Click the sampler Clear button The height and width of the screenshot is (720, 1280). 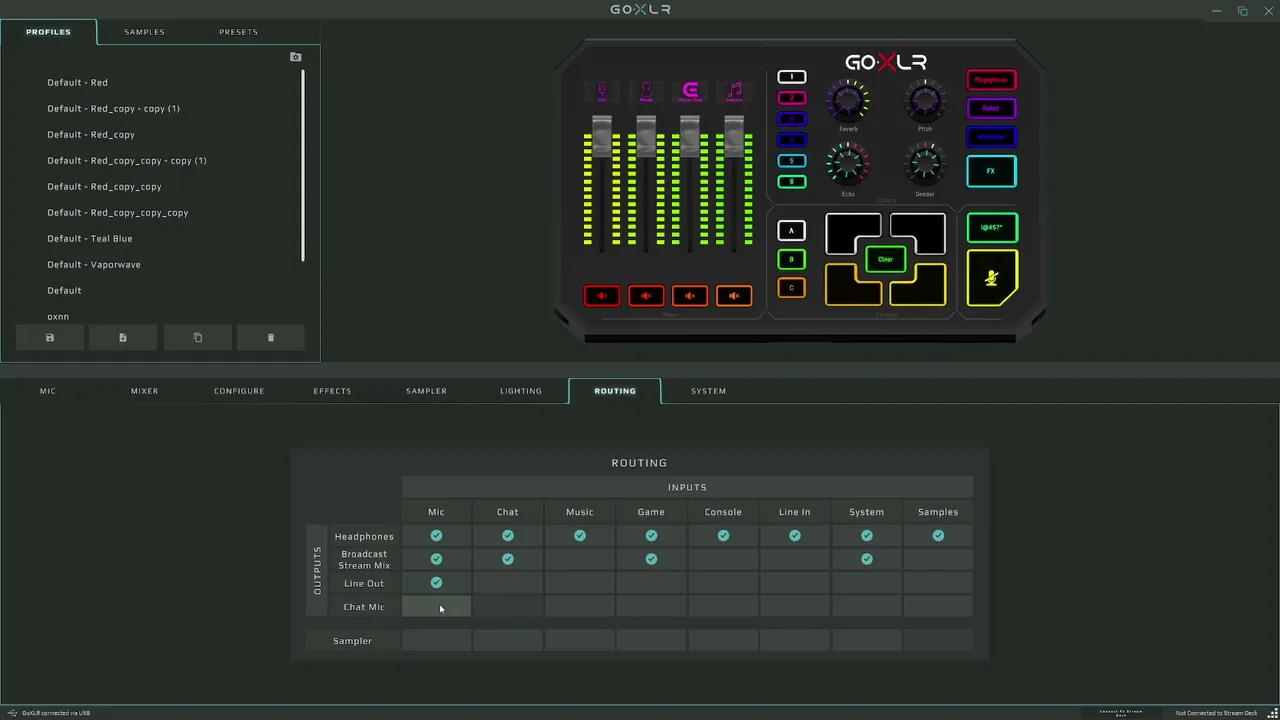pos(886,259)
